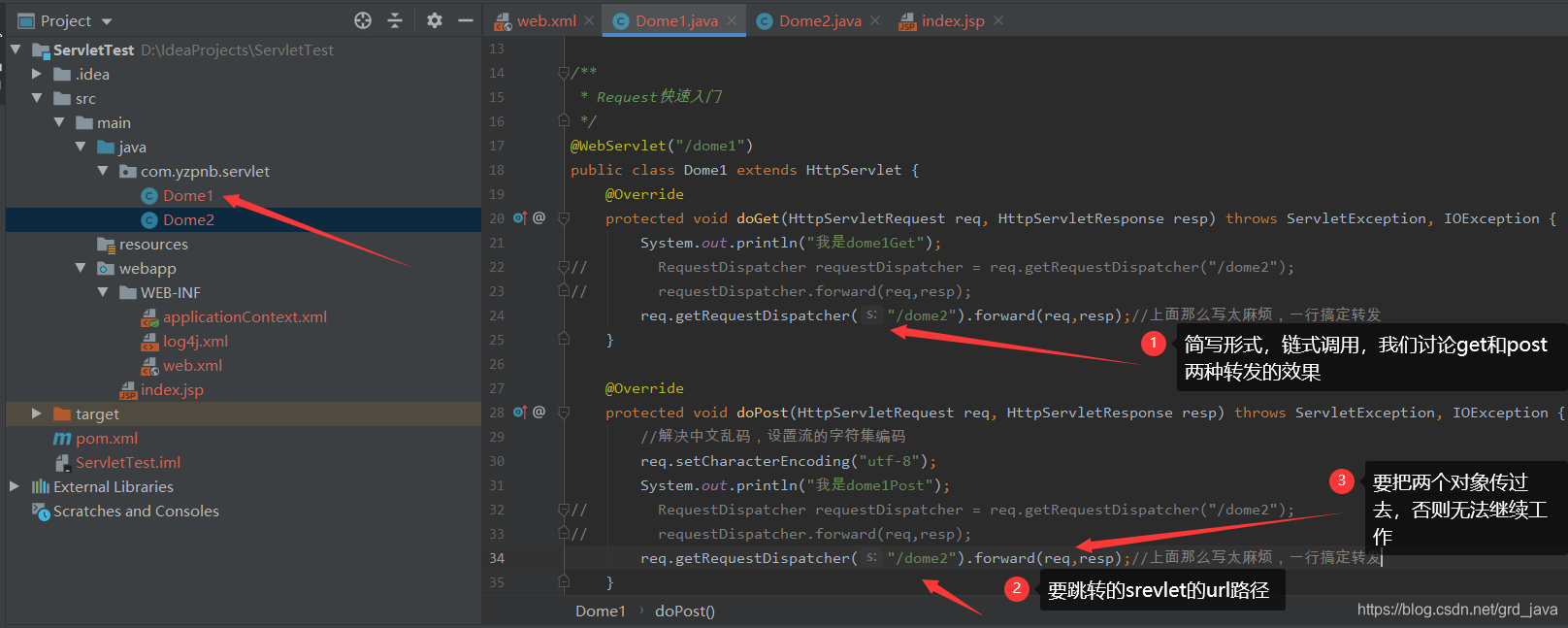Click the override gutter icon on line 28

point(519,413)
